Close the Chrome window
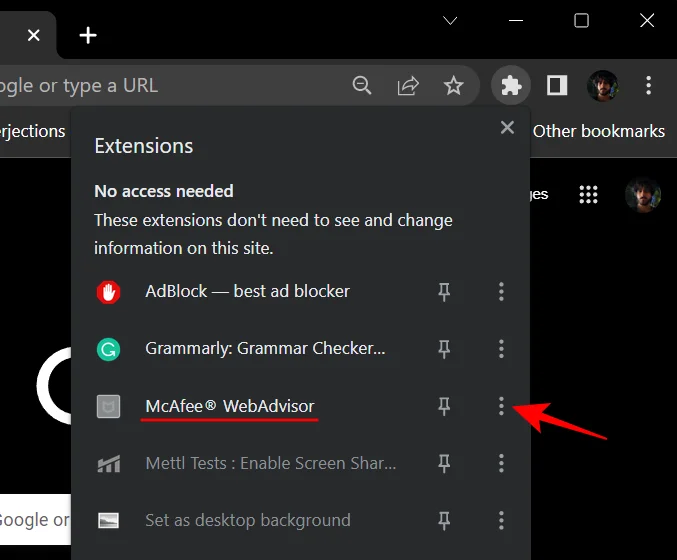The height and width of the screenshot is (560, 677). click(647, 20)
